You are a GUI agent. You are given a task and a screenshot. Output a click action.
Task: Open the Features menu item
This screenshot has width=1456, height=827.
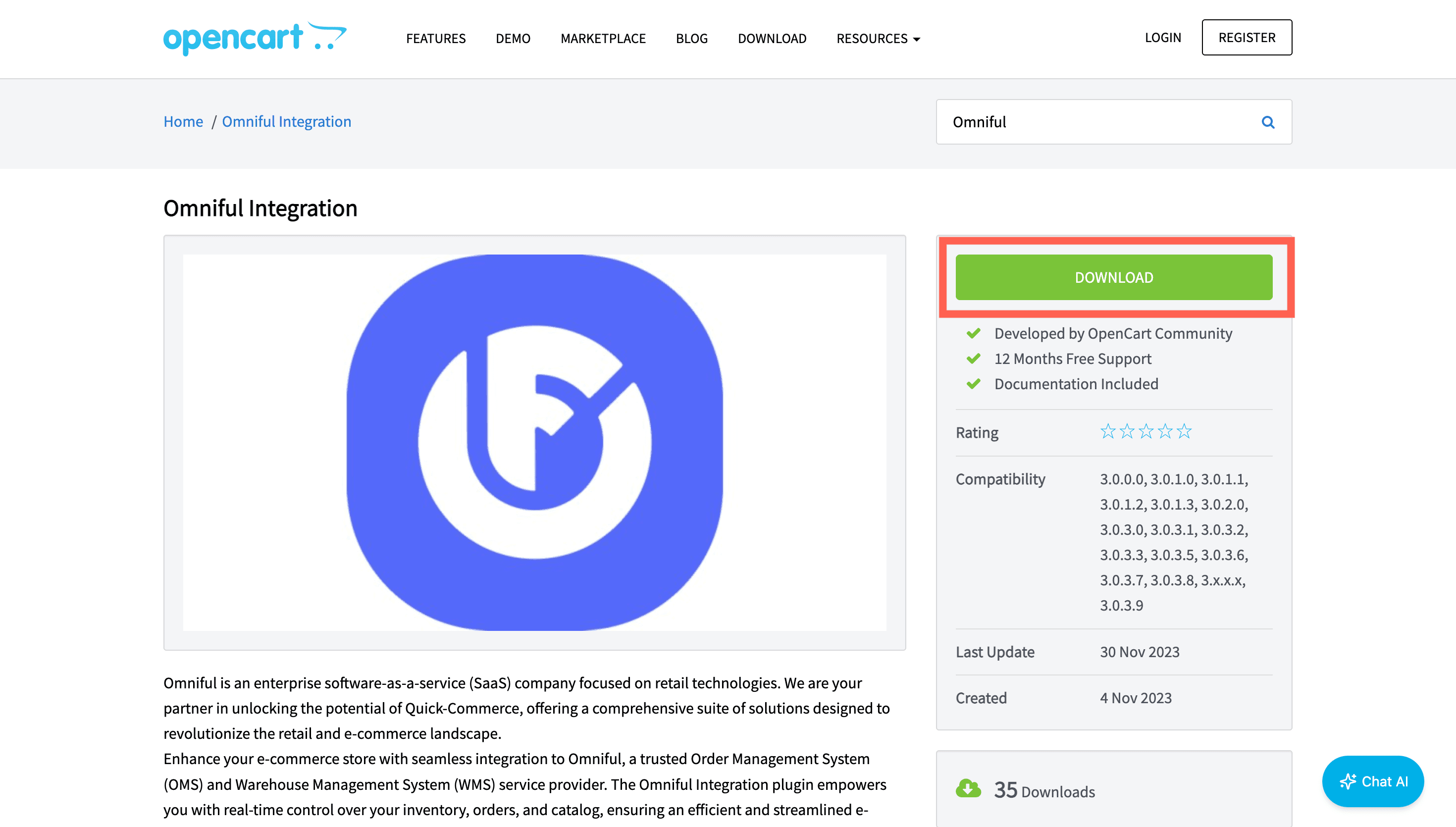tap(435, 39)
